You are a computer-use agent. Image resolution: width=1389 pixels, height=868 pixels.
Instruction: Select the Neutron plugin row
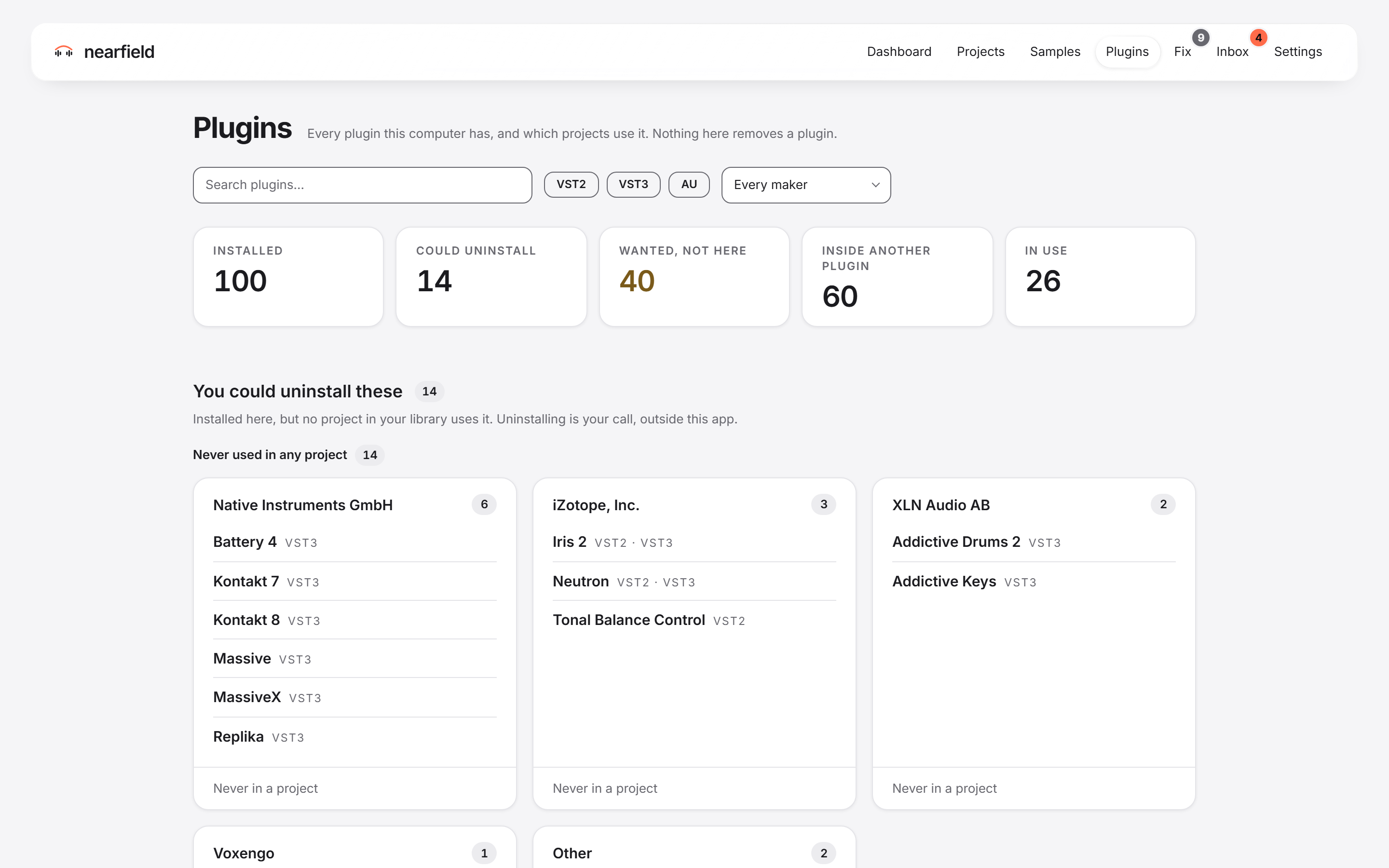[x=694, y=582]
